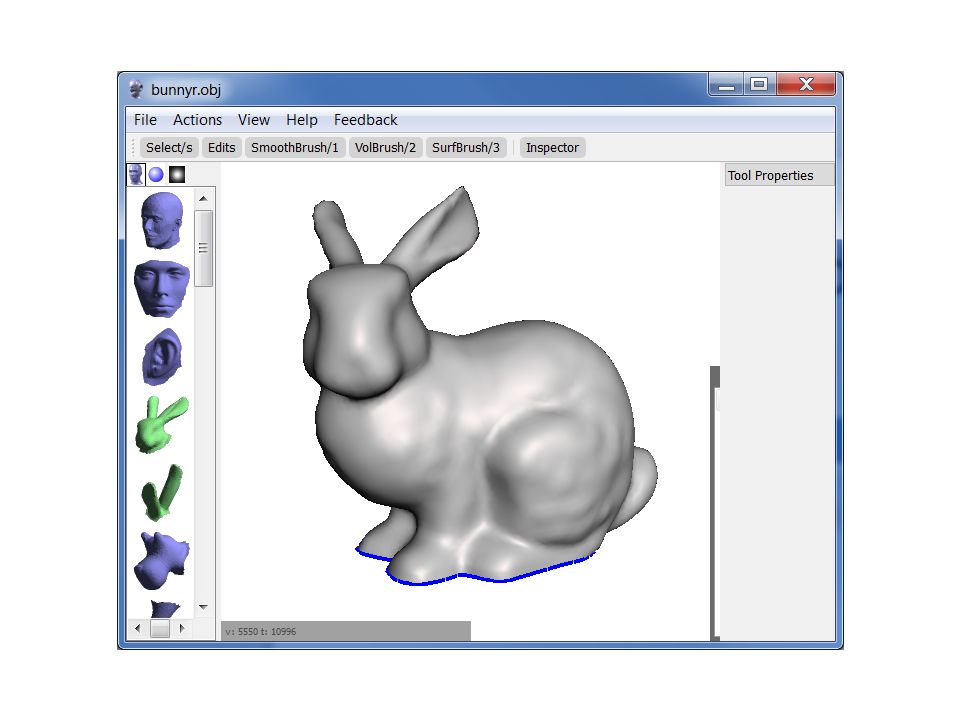Viewport: 960px width, 720px height.
Task: Select the face mask model thumbnail
Action: coord(162,288)
